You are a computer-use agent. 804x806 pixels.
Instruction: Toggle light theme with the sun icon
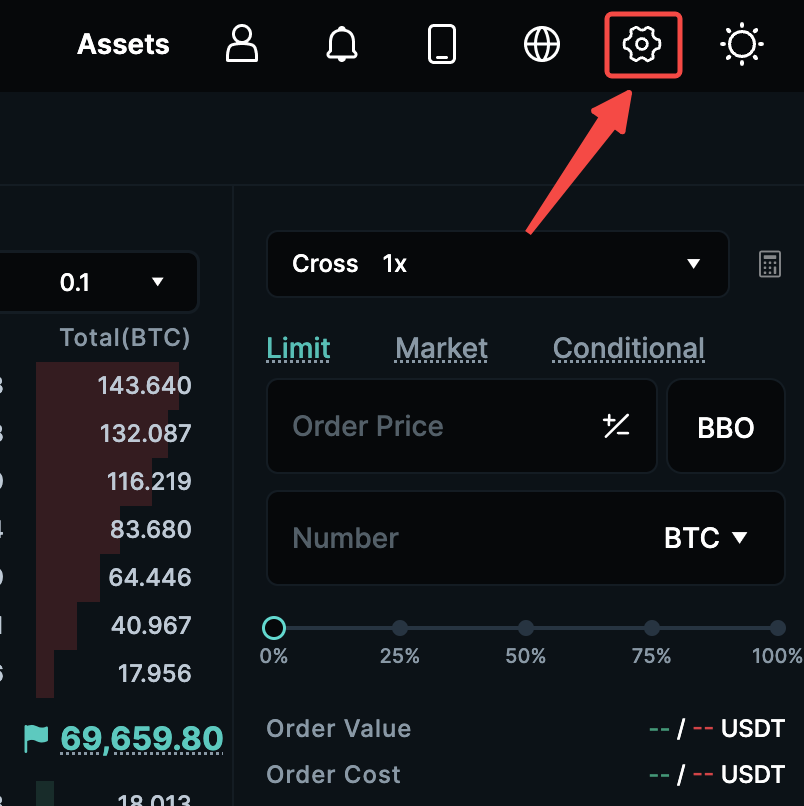coord(741,43)
